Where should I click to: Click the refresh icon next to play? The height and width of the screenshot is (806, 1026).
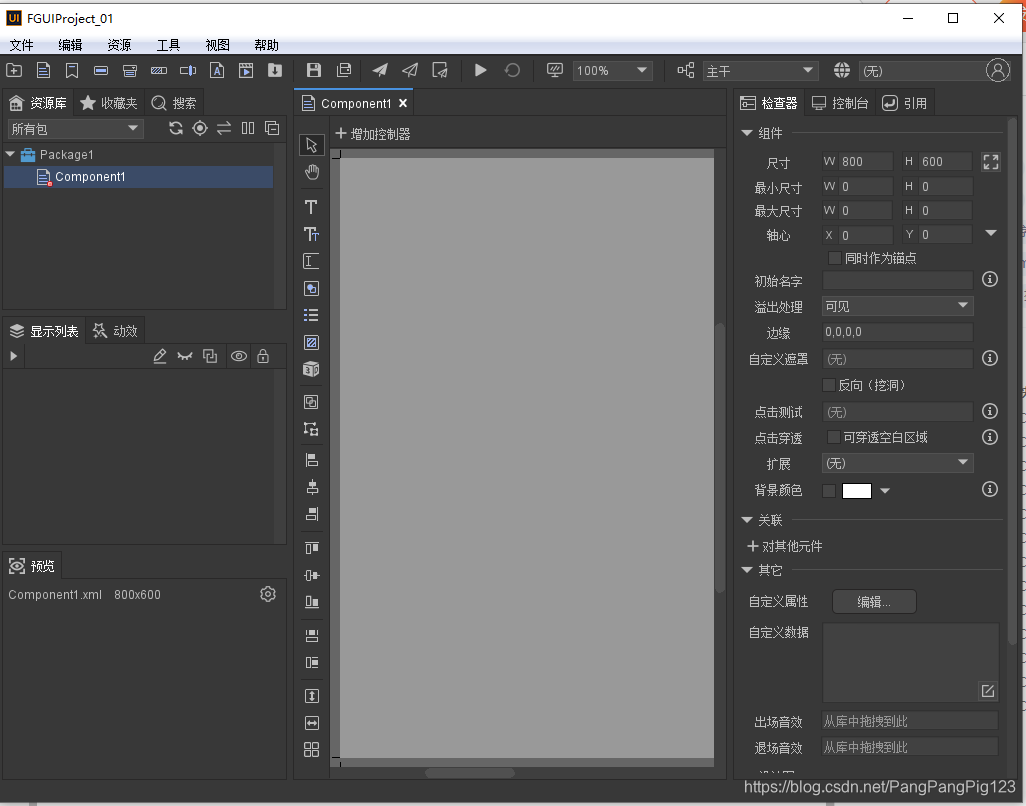pyautogui.click(x=512, y=70)
